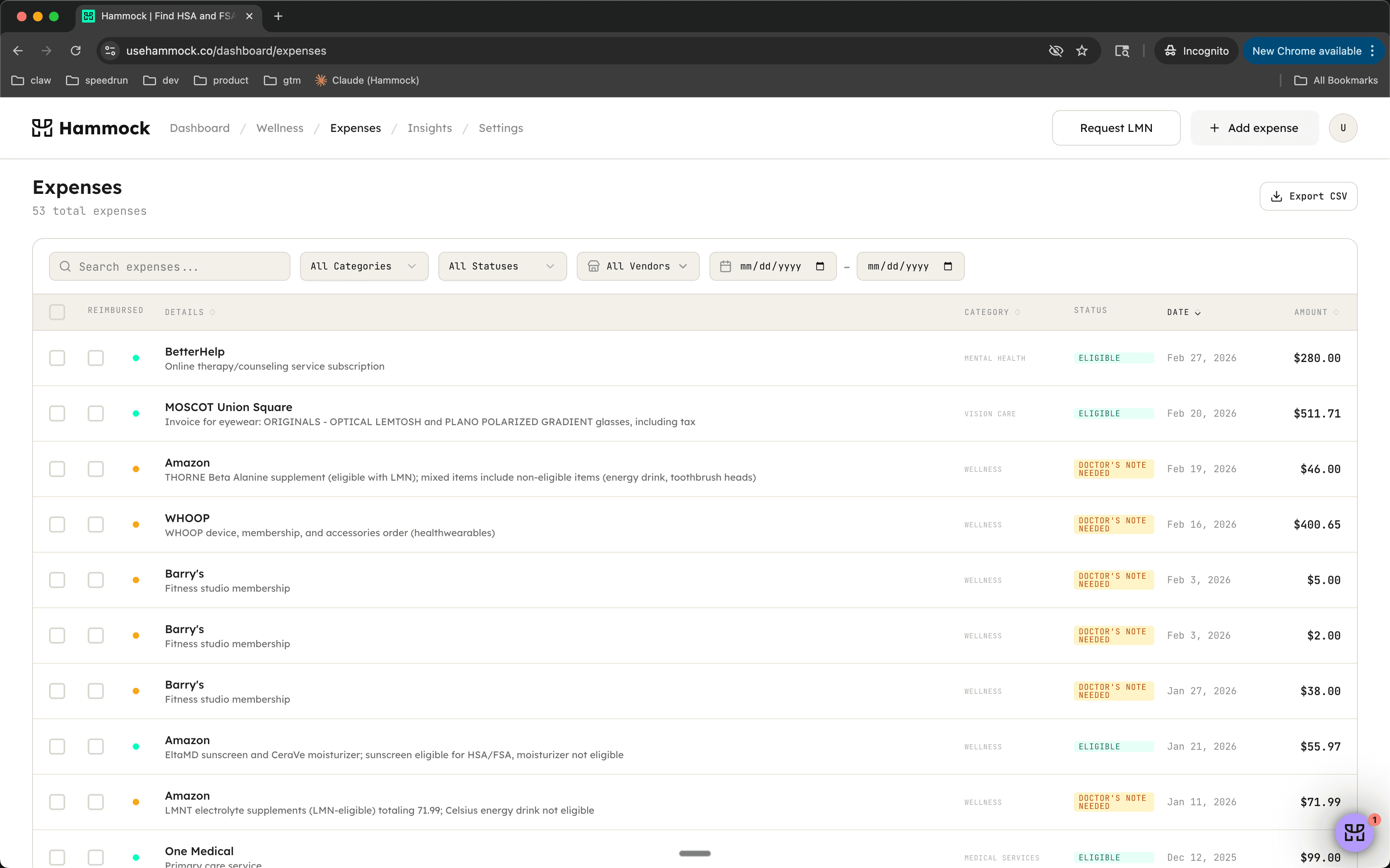Viewport: 1390px width, 868px height.
Task: Click the Hammock logo icon
Action: pyautogui.click(x=42, y=128)
